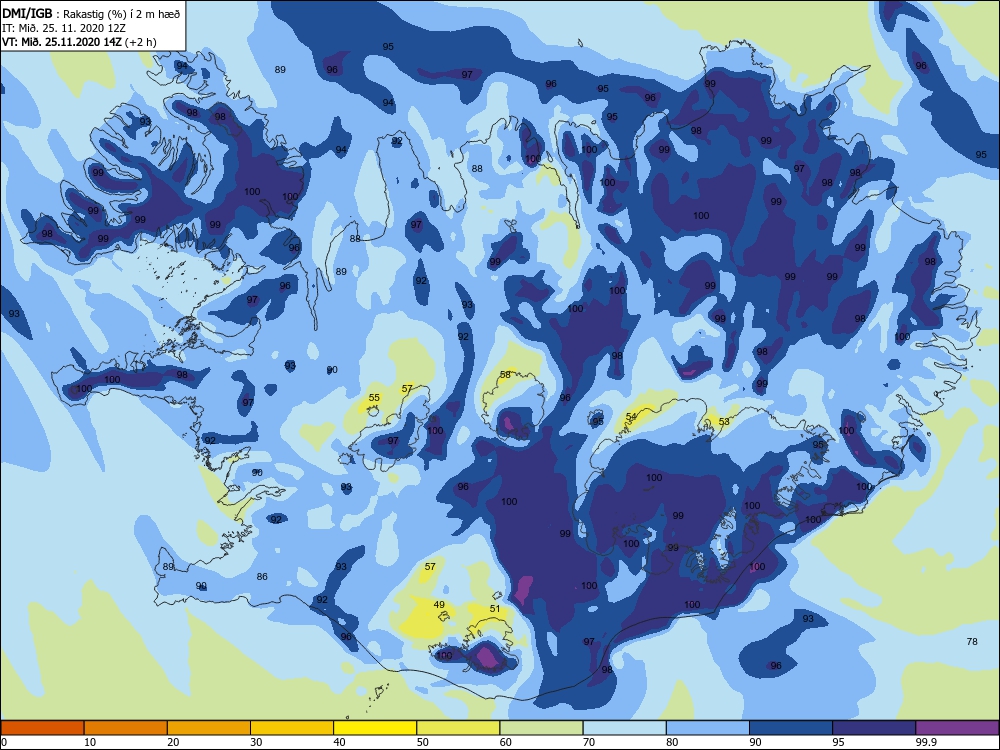Click the medium light blue 80–90 swatch
The image size is (1000, 750).
[x=708, y=728]
